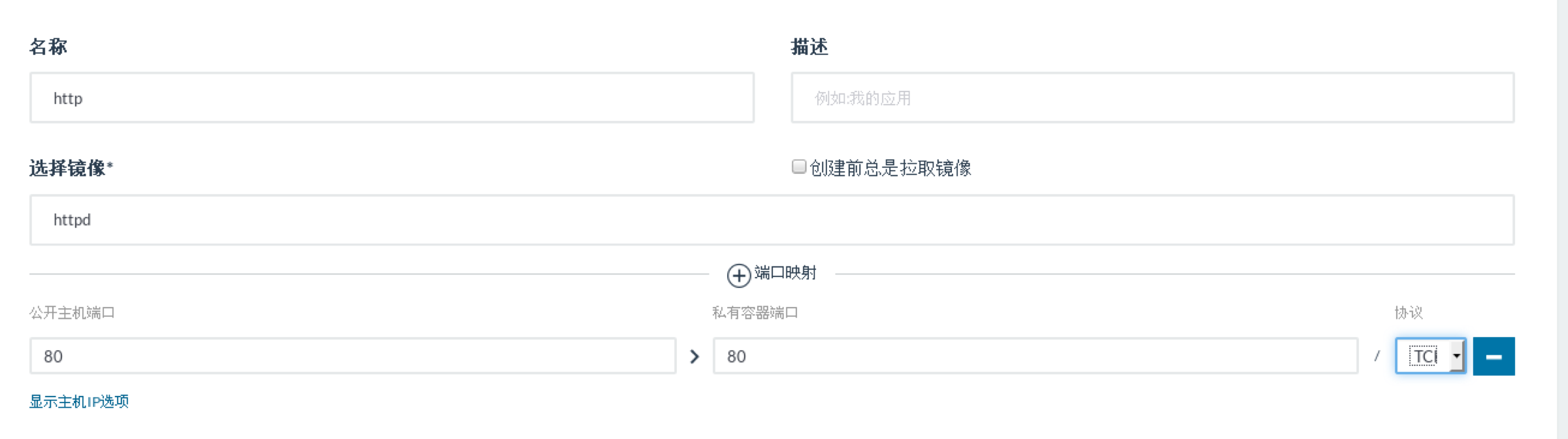The image size is (1568, 439).
Task: Click the 公开主机端口 column label
Action: [x=72, y=313]
